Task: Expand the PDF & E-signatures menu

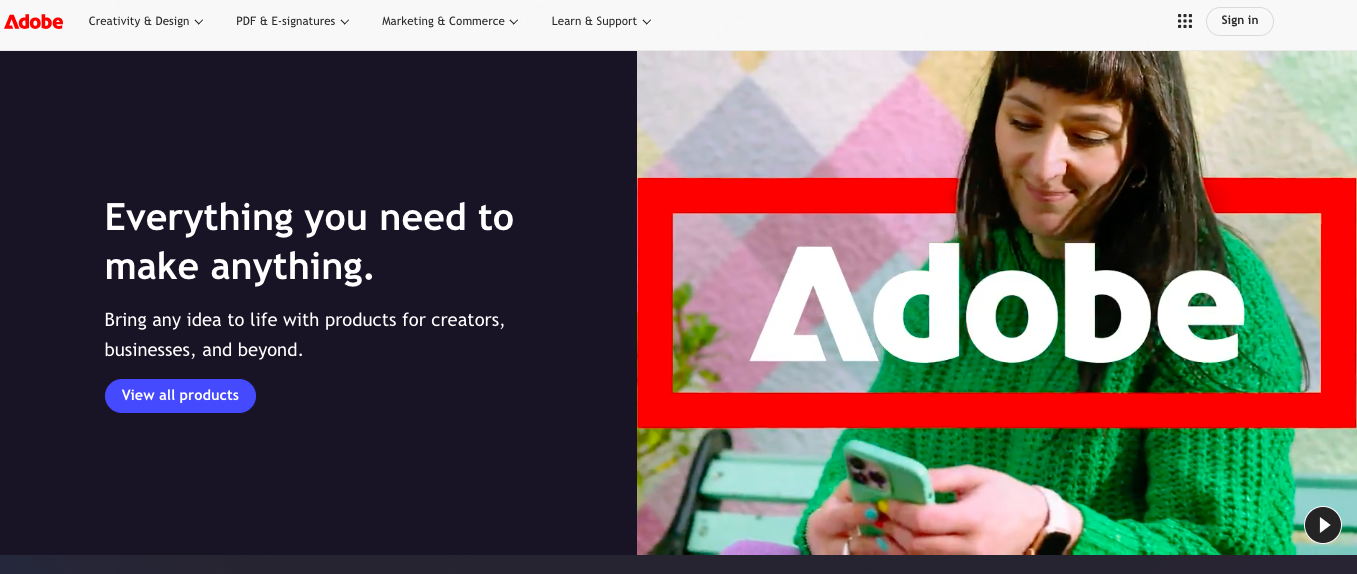Action: point(293,21)
